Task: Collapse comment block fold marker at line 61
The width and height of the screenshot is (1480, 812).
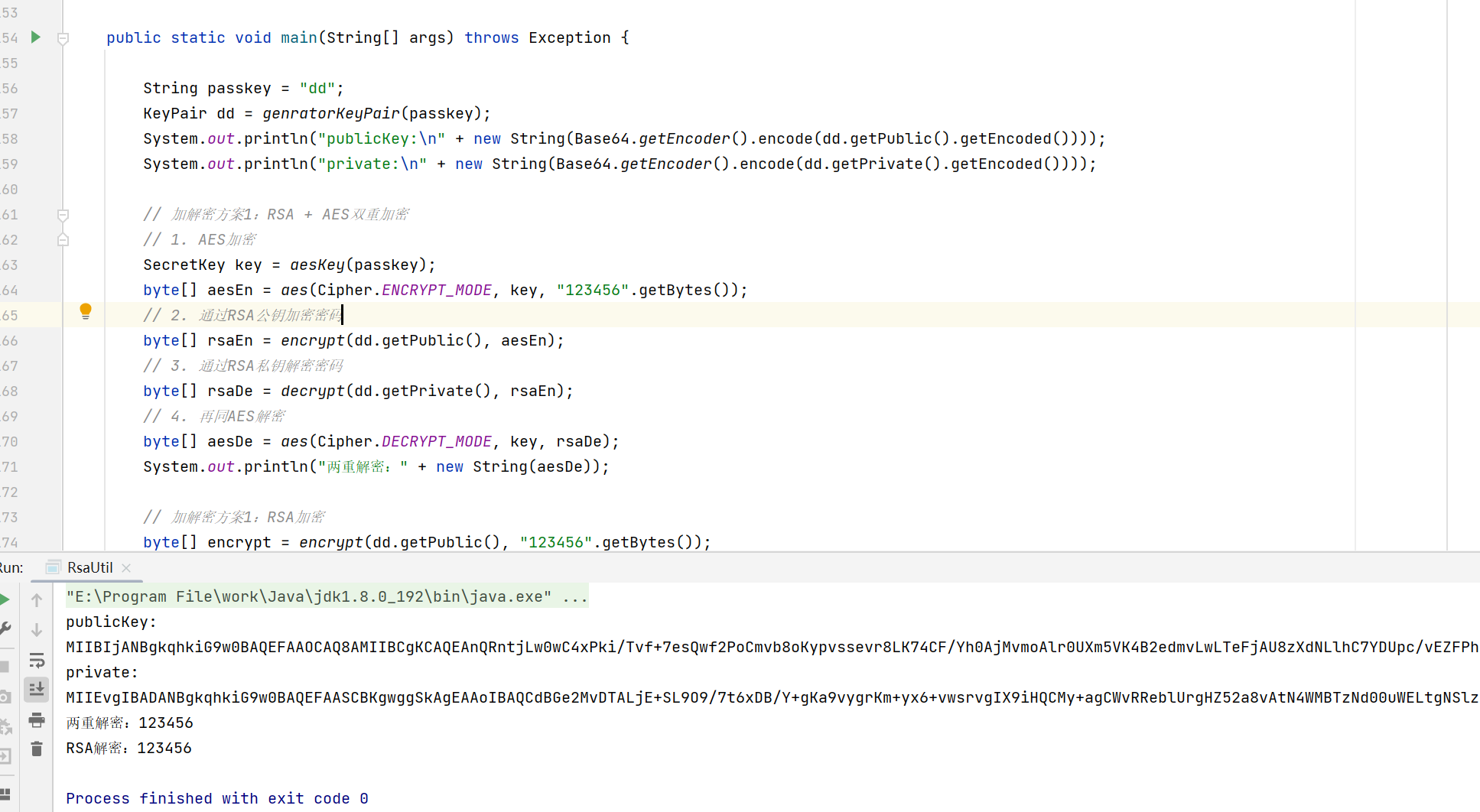Action: [63, 215]
